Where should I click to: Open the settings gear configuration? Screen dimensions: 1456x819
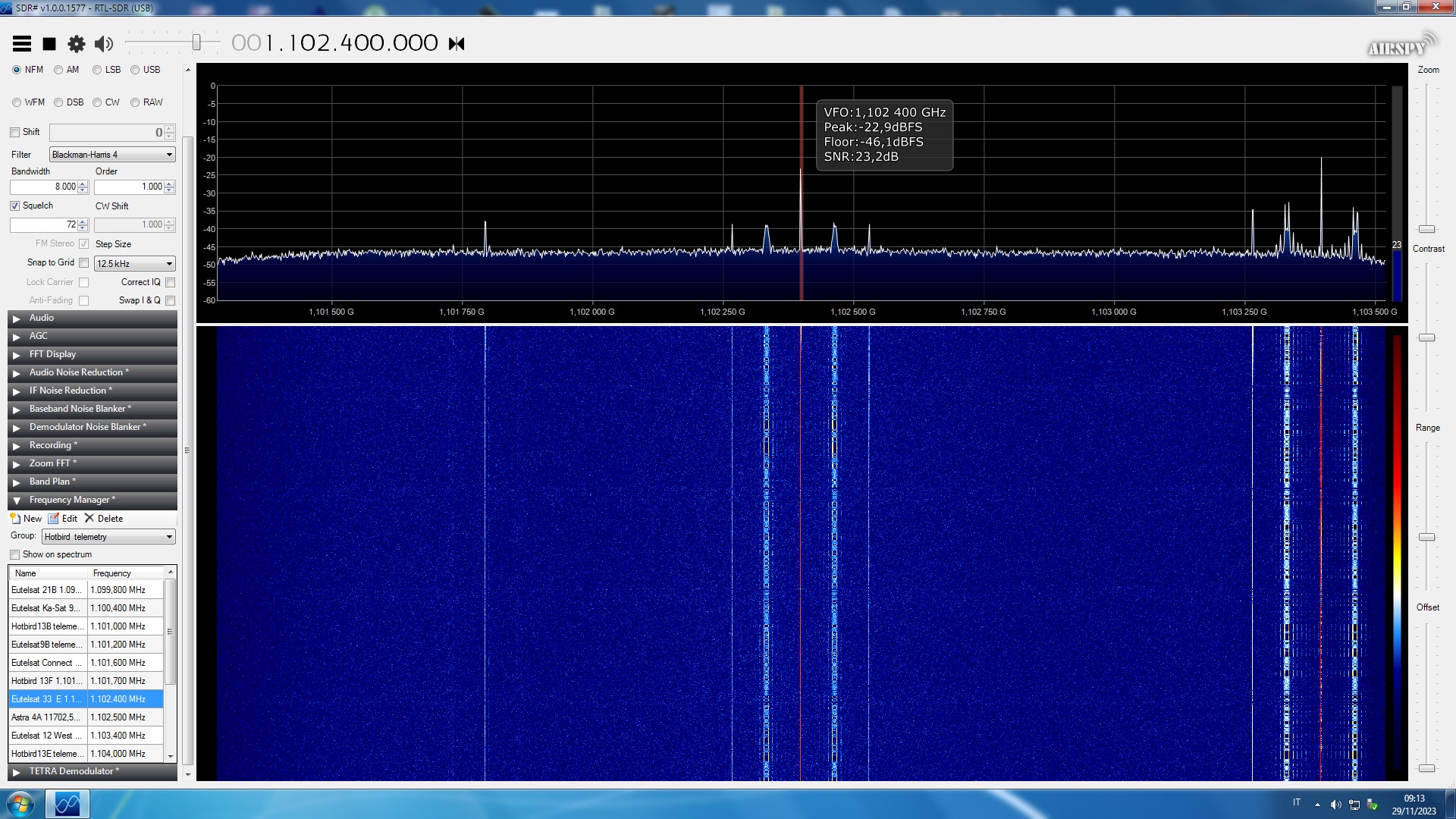pos(77,44)
